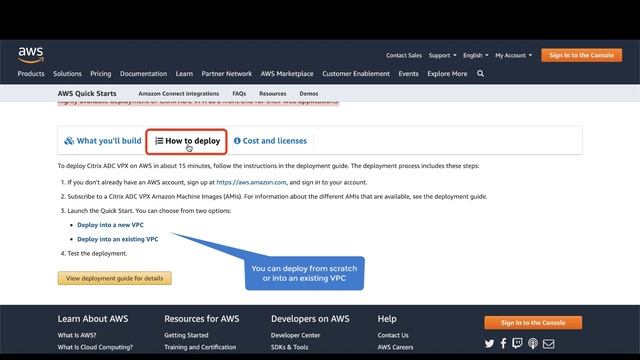Open the Learn menu
Viewport: 640px width, 360px height.
pyautogui.click(x=184, y=73)
